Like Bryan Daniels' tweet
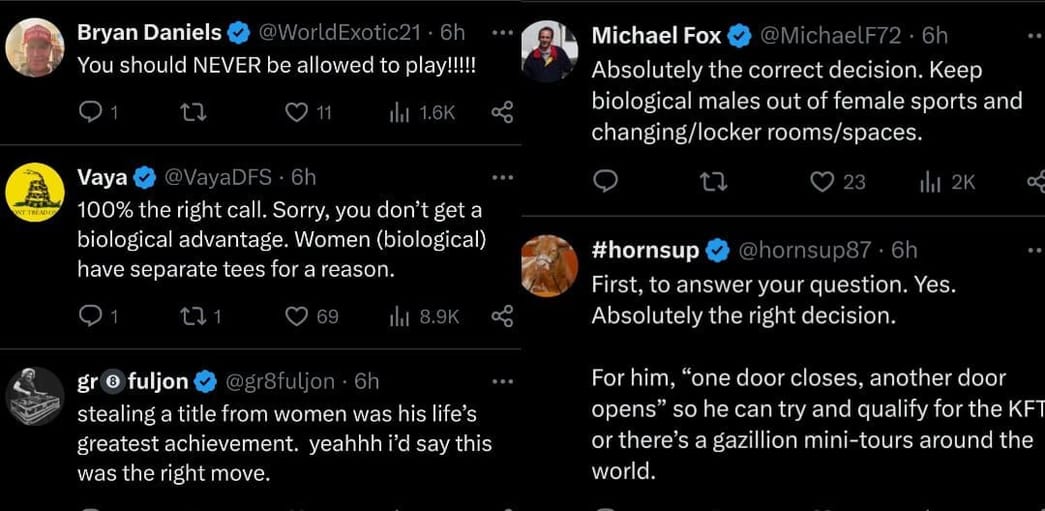Screen dimensions: 1045x511 click(x=296, y=113)
